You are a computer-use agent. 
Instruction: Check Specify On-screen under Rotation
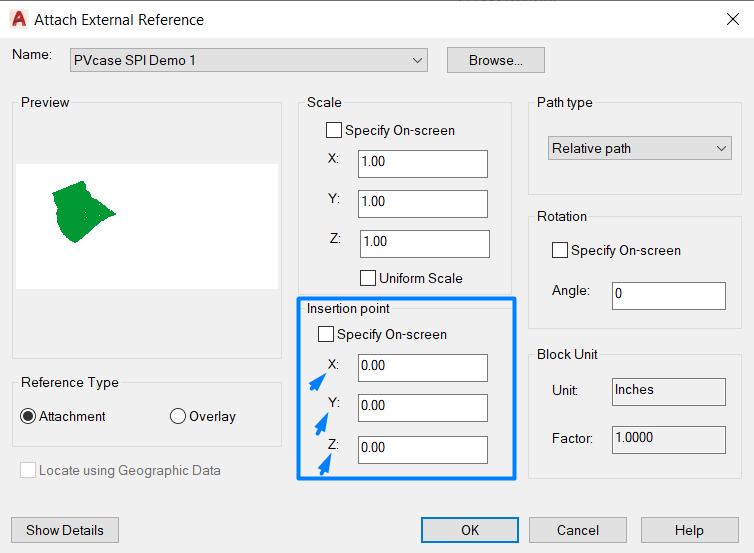(560, 250)
